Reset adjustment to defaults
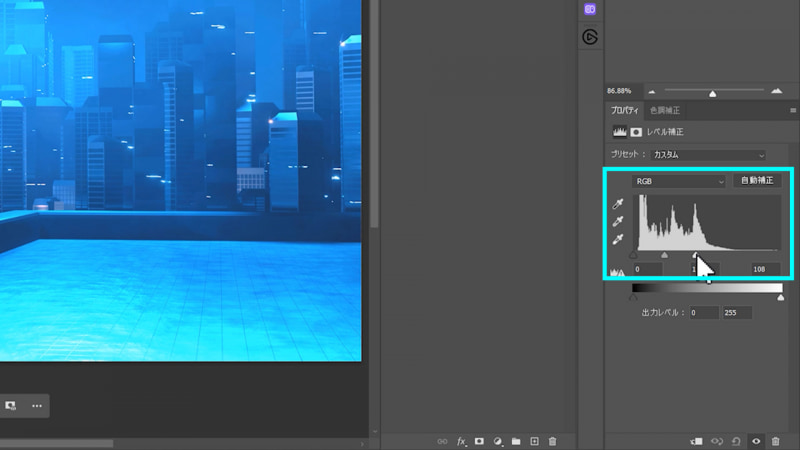800x450 pixels. pos(736,441)
